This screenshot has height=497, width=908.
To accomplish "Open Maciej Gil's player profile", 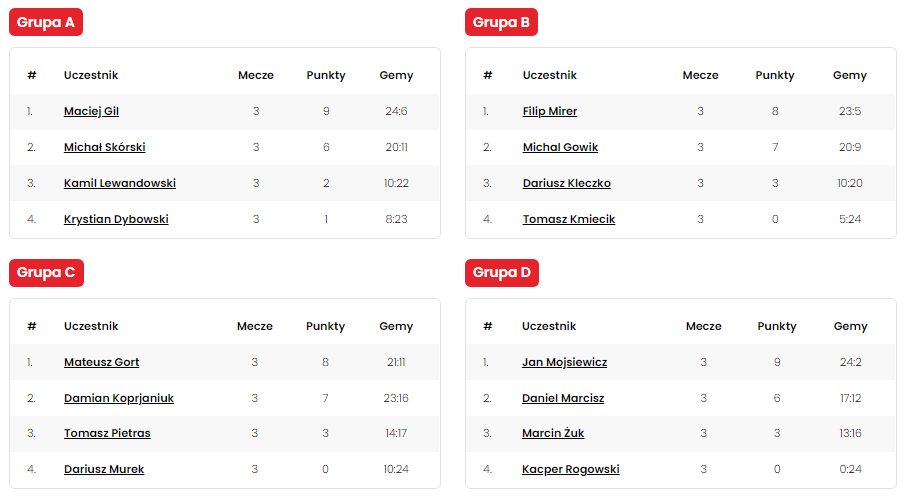I will (x=91, y=111).
